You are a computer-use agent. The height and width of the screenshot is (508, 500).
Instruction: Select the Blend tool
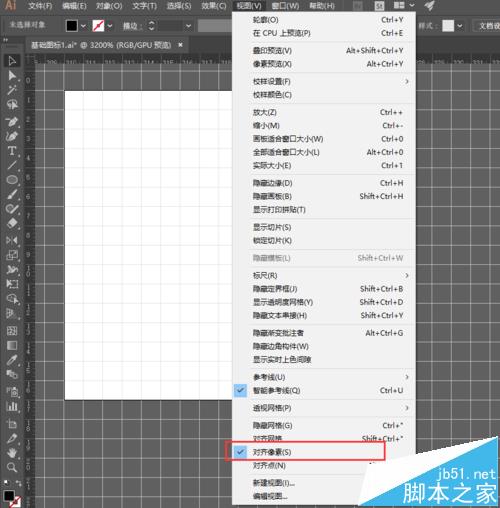click(12, 374)
